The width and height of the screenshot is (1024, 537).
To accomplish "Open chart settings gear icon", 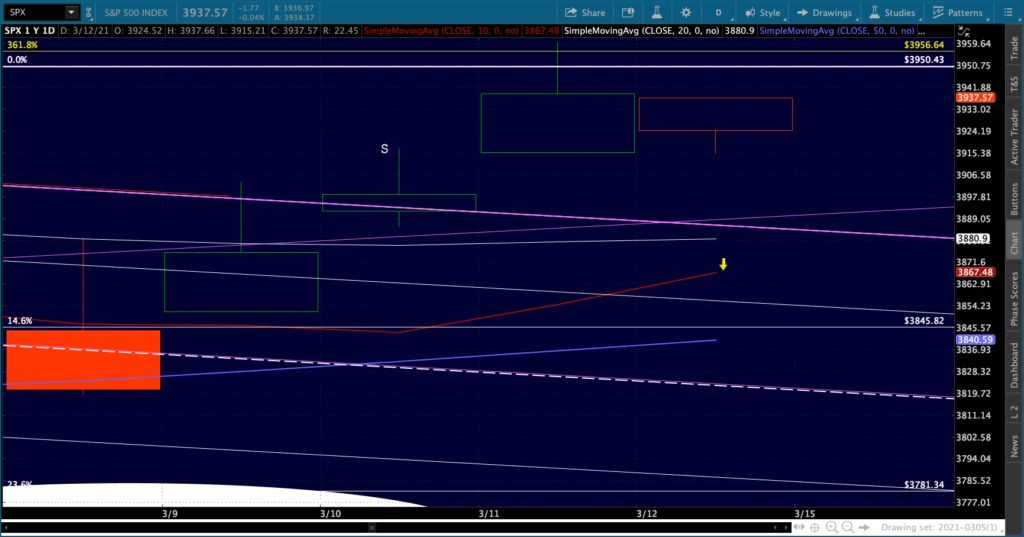I will click(x=686, y=12).
